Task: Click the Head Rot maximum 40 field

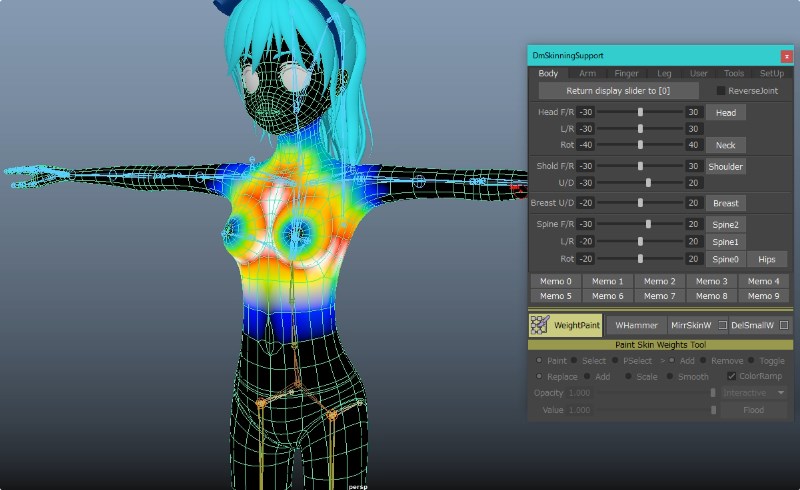Action: coord(693,145)
